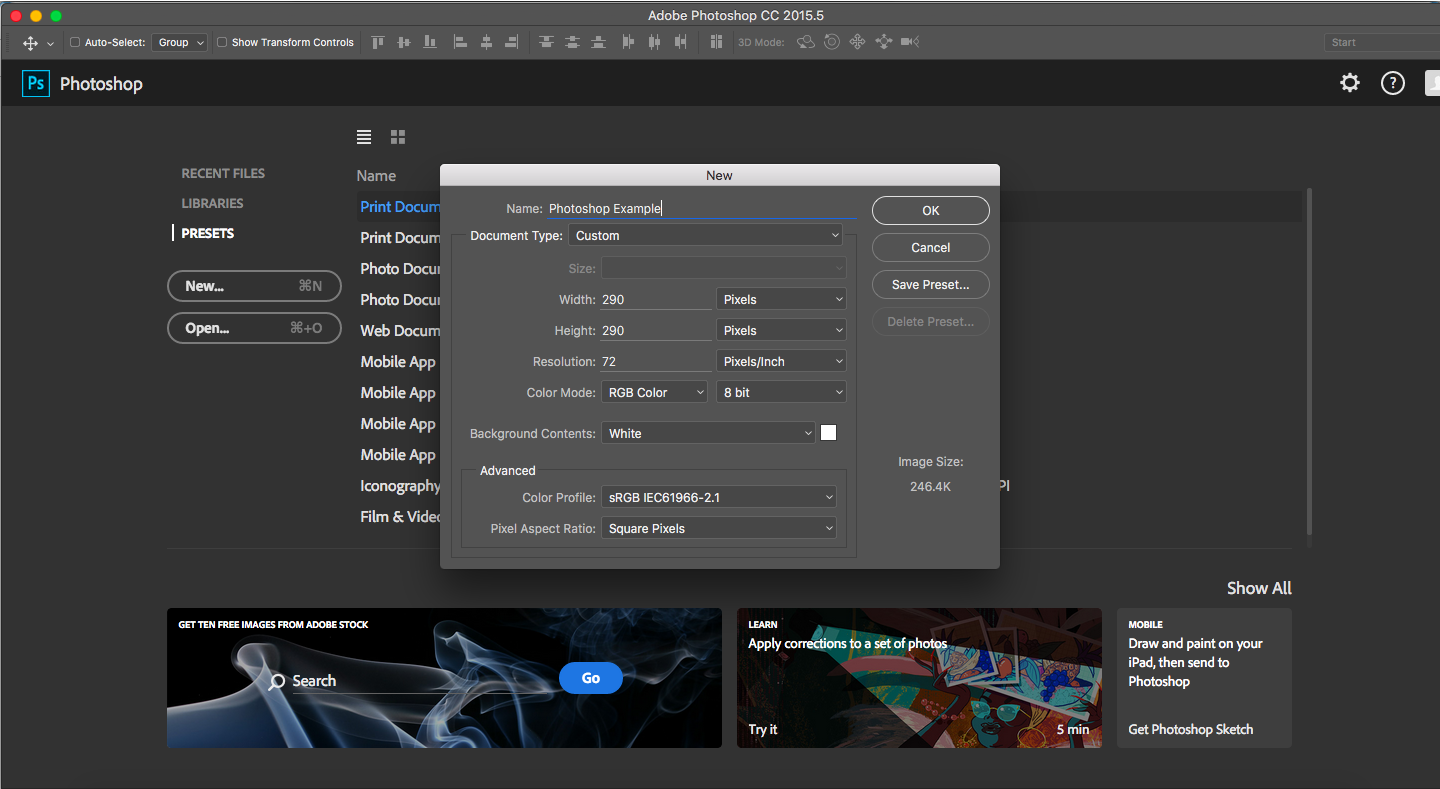
Task: Open the settings gear icon
Action: 1350,83
